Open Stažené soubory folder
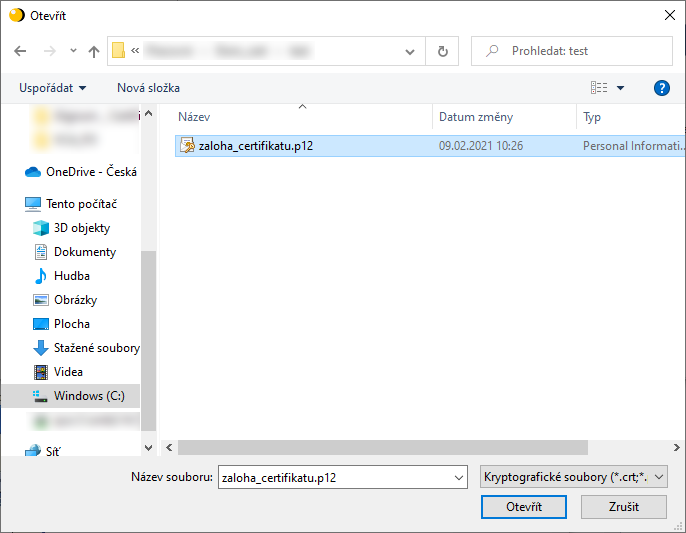This screenshot has height=533, width=686. coord(97,348)
